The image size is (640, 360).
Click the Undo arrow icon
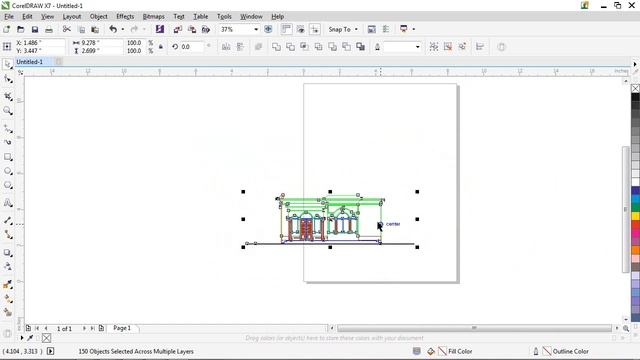pyautogui.click(x=113, y=29)
